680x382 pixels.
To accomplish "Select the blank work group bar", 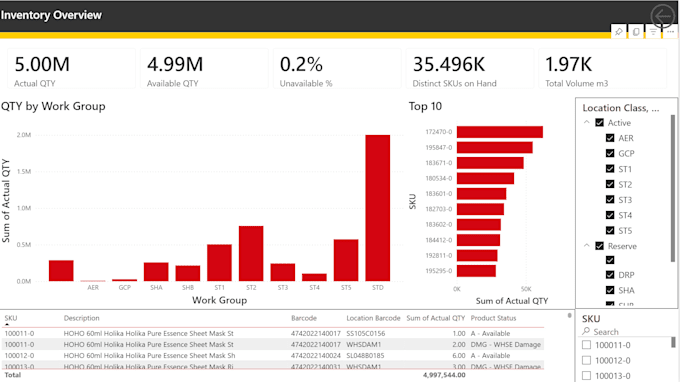I will 61,271.
